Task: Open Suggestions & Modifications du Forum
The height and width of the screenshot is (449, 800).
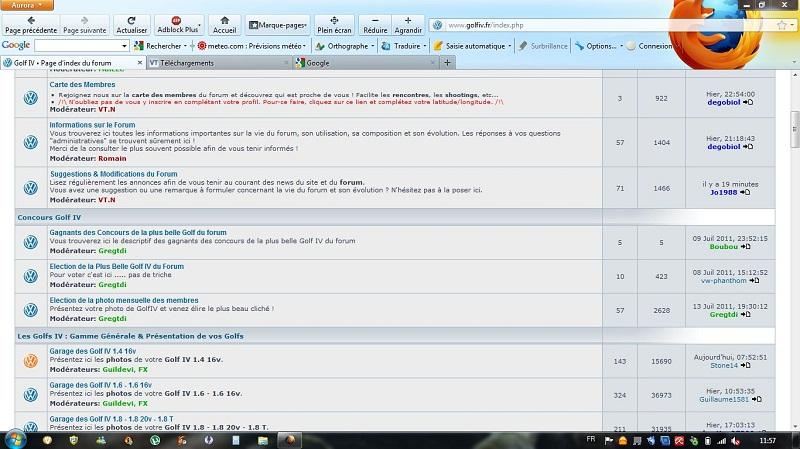Action: tap(114, 174)
